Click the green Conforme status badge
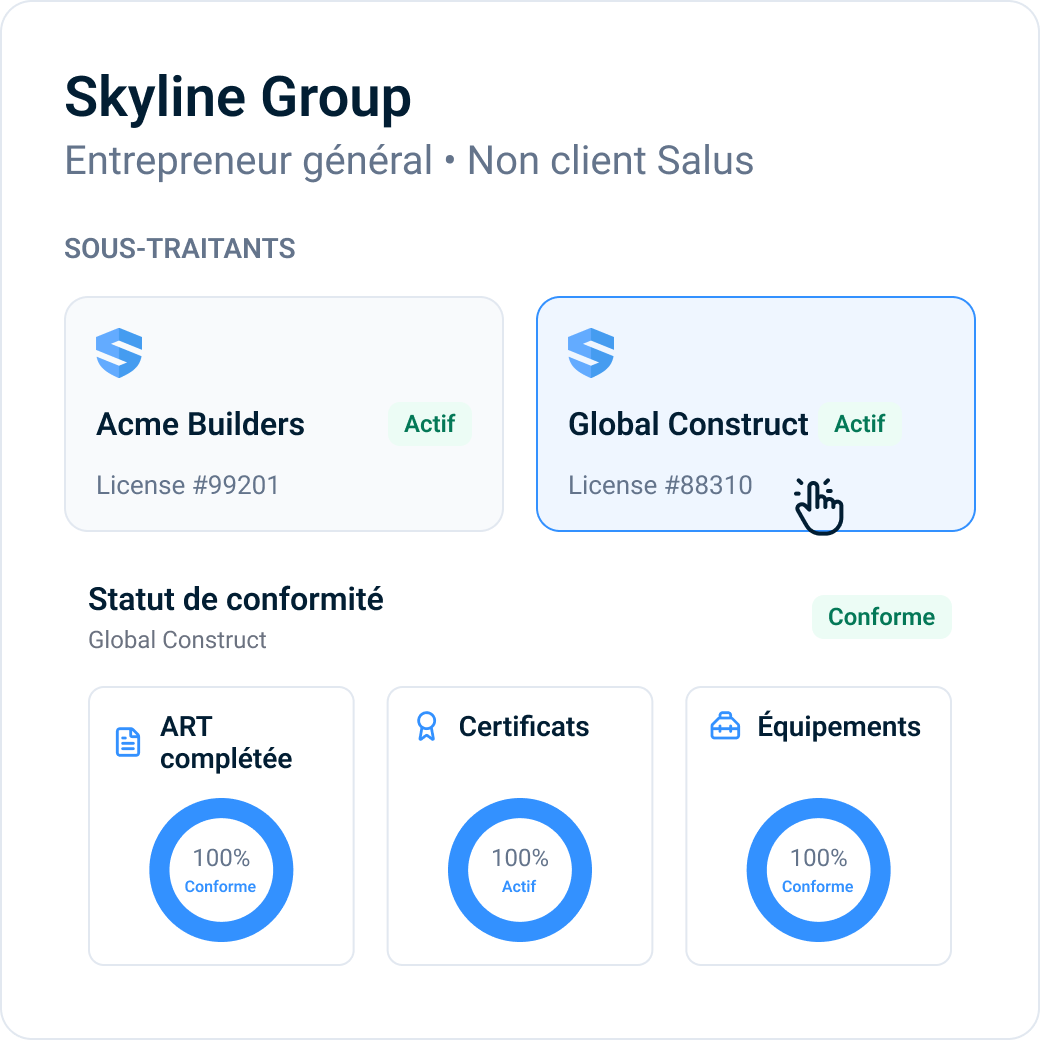This screenshot has height=1040, width=1040. click(x=881, y=617)
